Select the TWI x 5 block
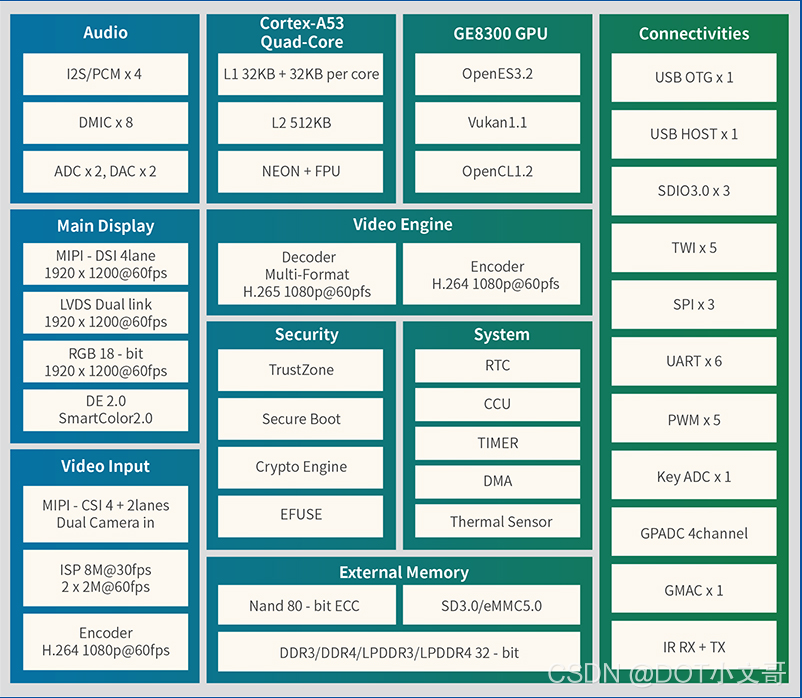 point(694,247)
